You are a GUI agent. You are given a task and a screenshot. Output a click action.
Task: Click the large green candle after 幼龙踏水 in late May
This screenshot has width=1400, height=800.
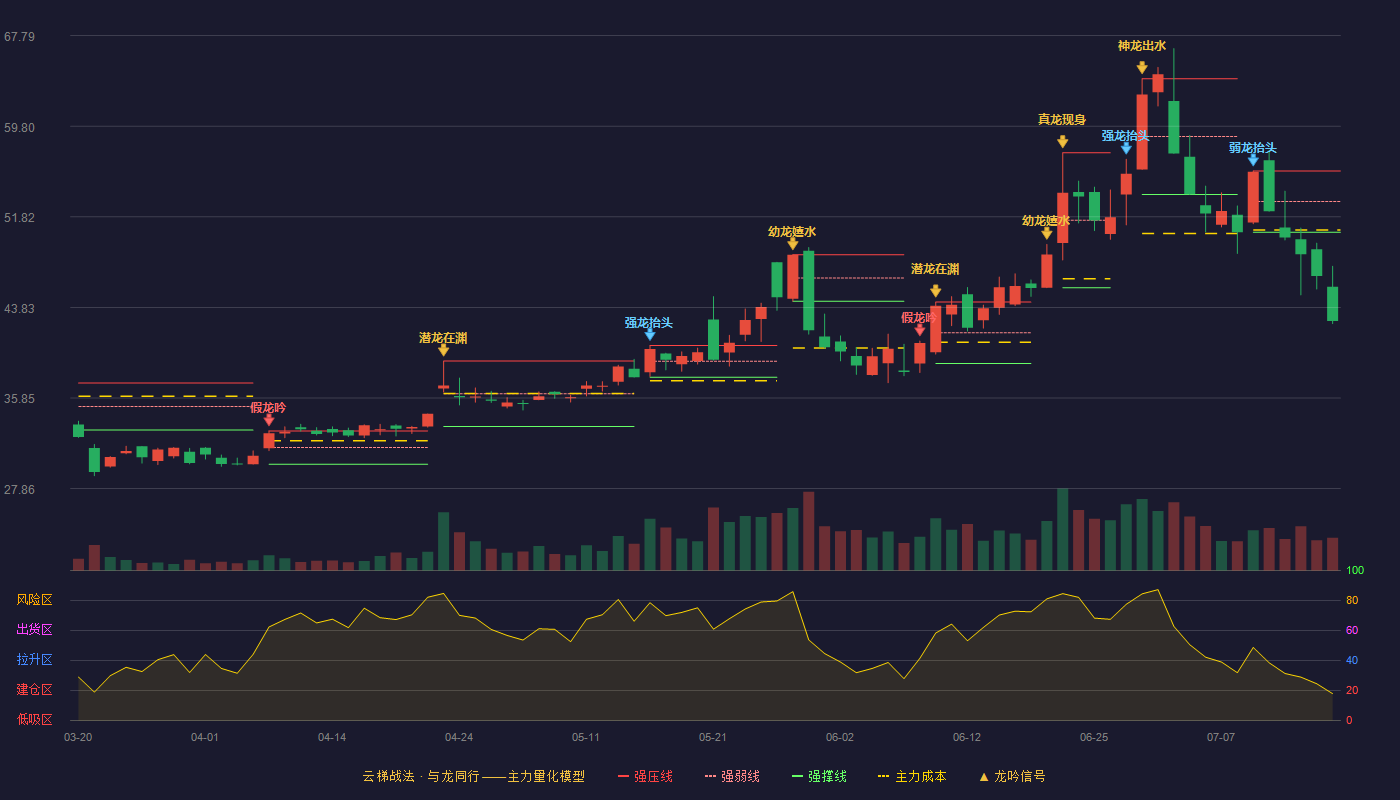[x=808, y=291]
